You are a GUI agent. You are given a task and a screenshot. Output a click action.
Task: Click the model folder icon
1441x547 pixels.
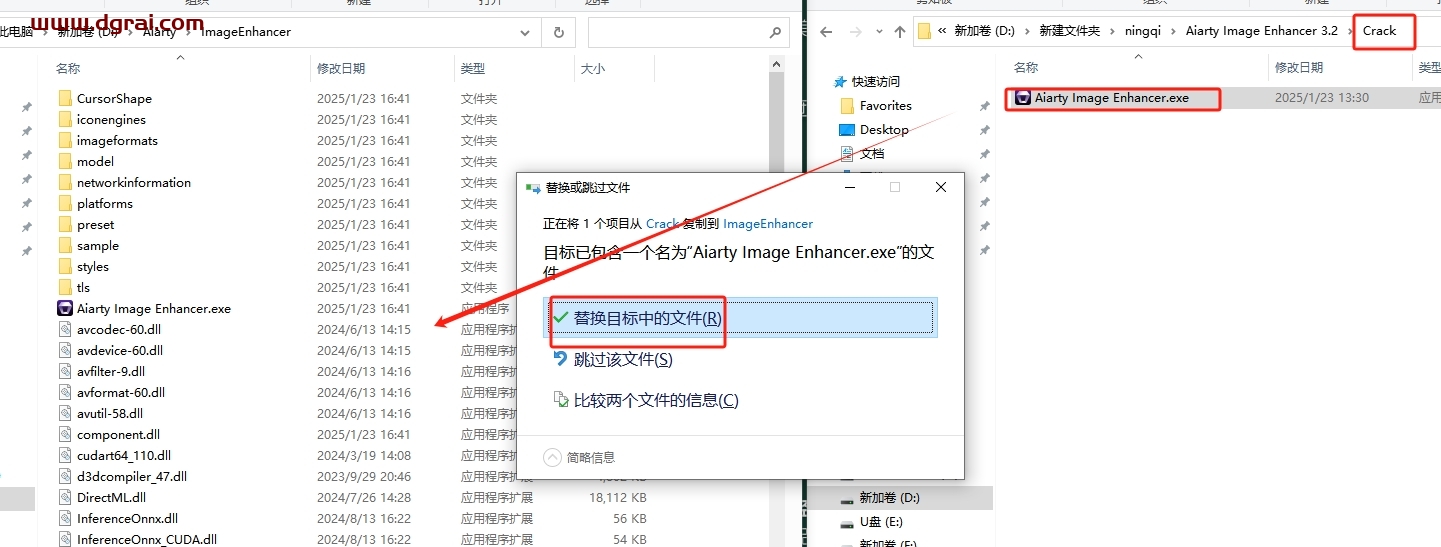pos(65,161)
